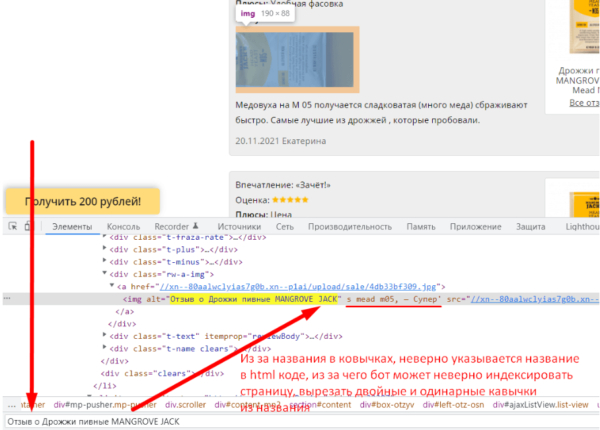Select breadcrumb div#ajaxListView.list-view
The width and height of the screenshot is (600, 430).
point(541,405)
